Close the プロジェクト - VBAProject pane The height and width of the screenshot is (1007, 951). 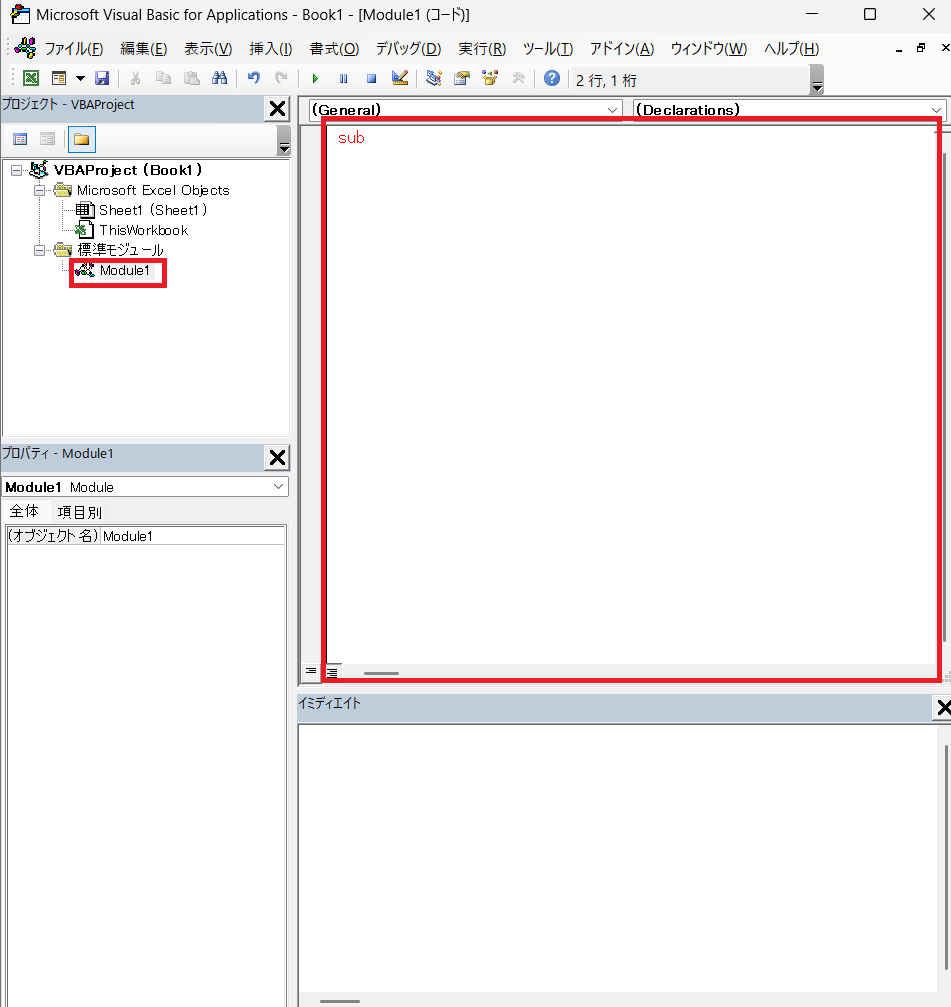point(277,109)
